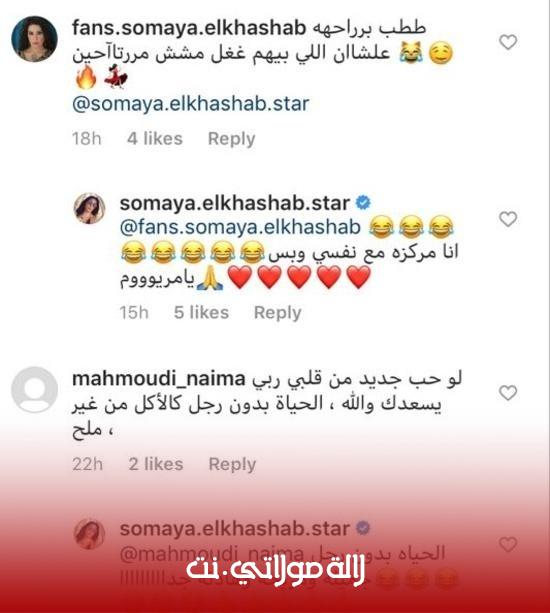
Task: Reply to the 18h comment
Action: 231,139
